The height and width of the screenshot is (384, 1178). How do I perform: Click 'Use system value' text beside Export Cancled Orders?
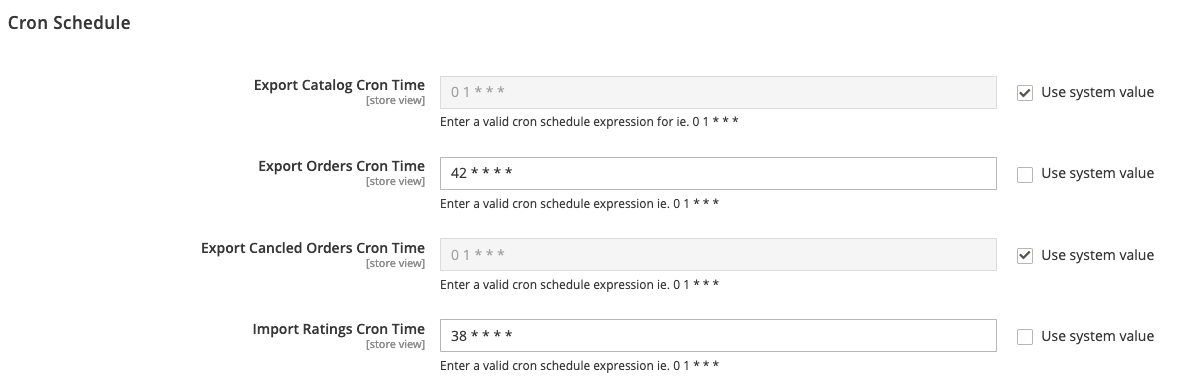tap(1097, 255)
